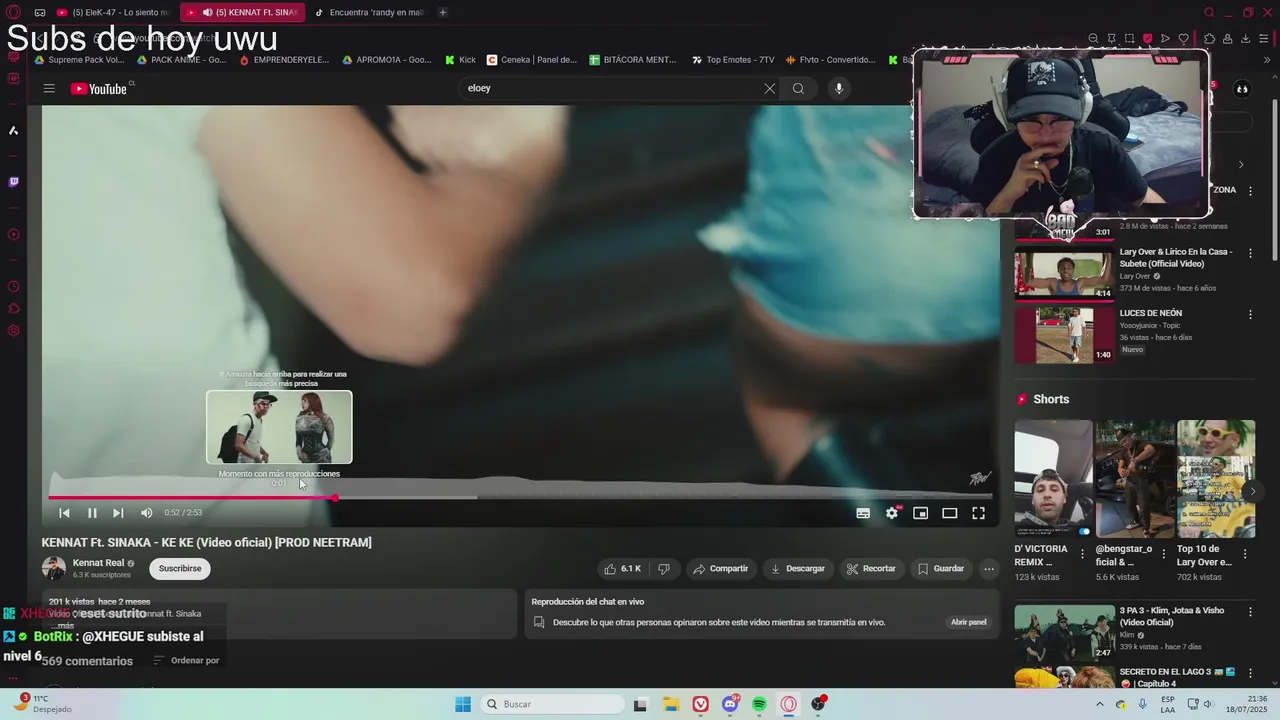Switch to the EleK-47 browser tab
Screen dimensions: 1280x720
click(x=114, y=12)
